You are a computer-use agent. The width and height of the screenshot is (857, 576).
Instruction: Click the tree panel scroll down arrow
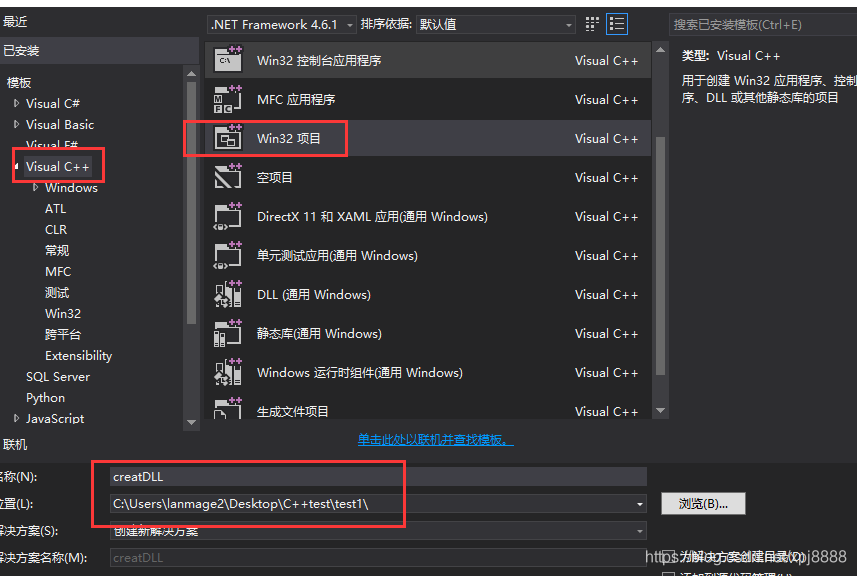coord(191,422)
